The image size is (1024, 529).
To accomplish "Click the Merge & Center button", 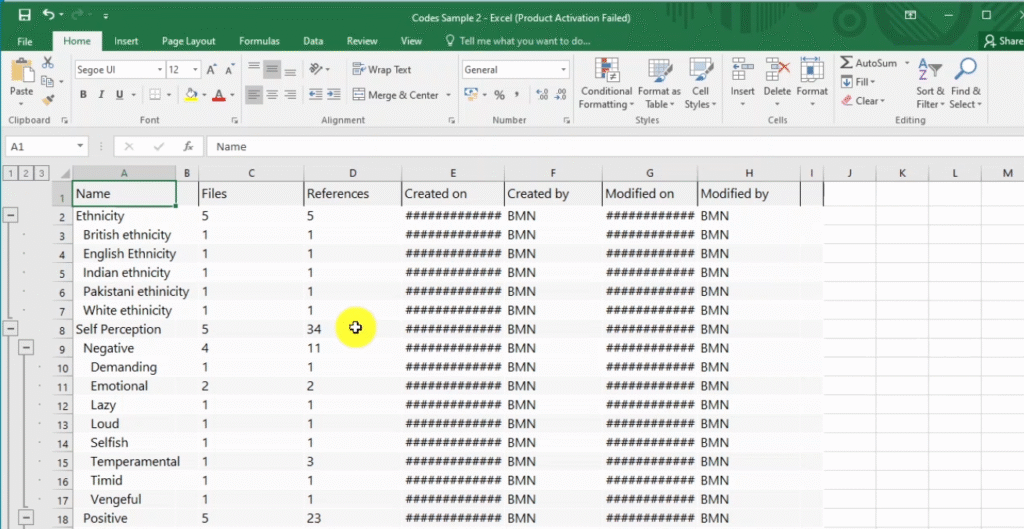I will (395, 95).
